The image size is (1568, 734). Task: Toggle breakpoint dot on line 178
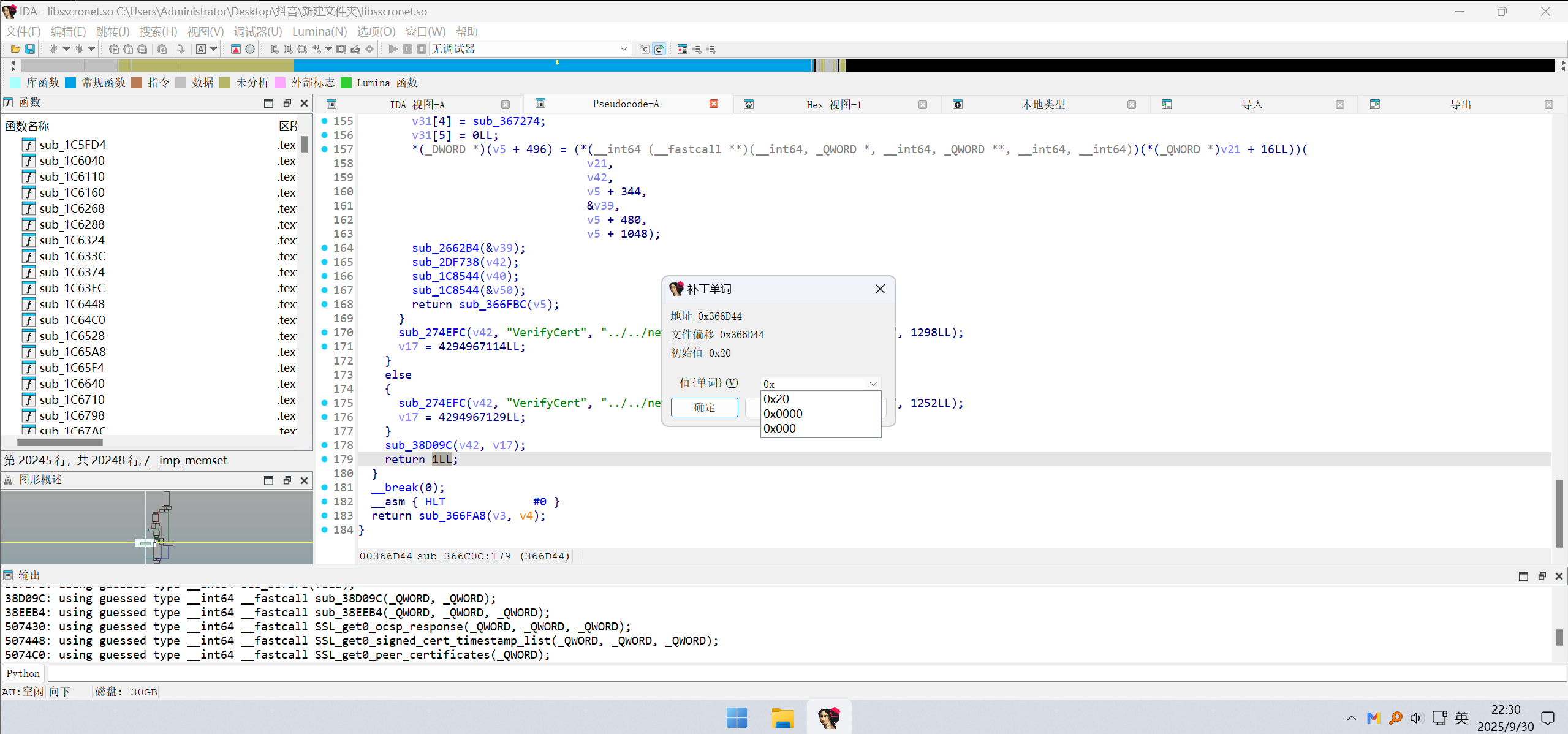click(325, 445)
